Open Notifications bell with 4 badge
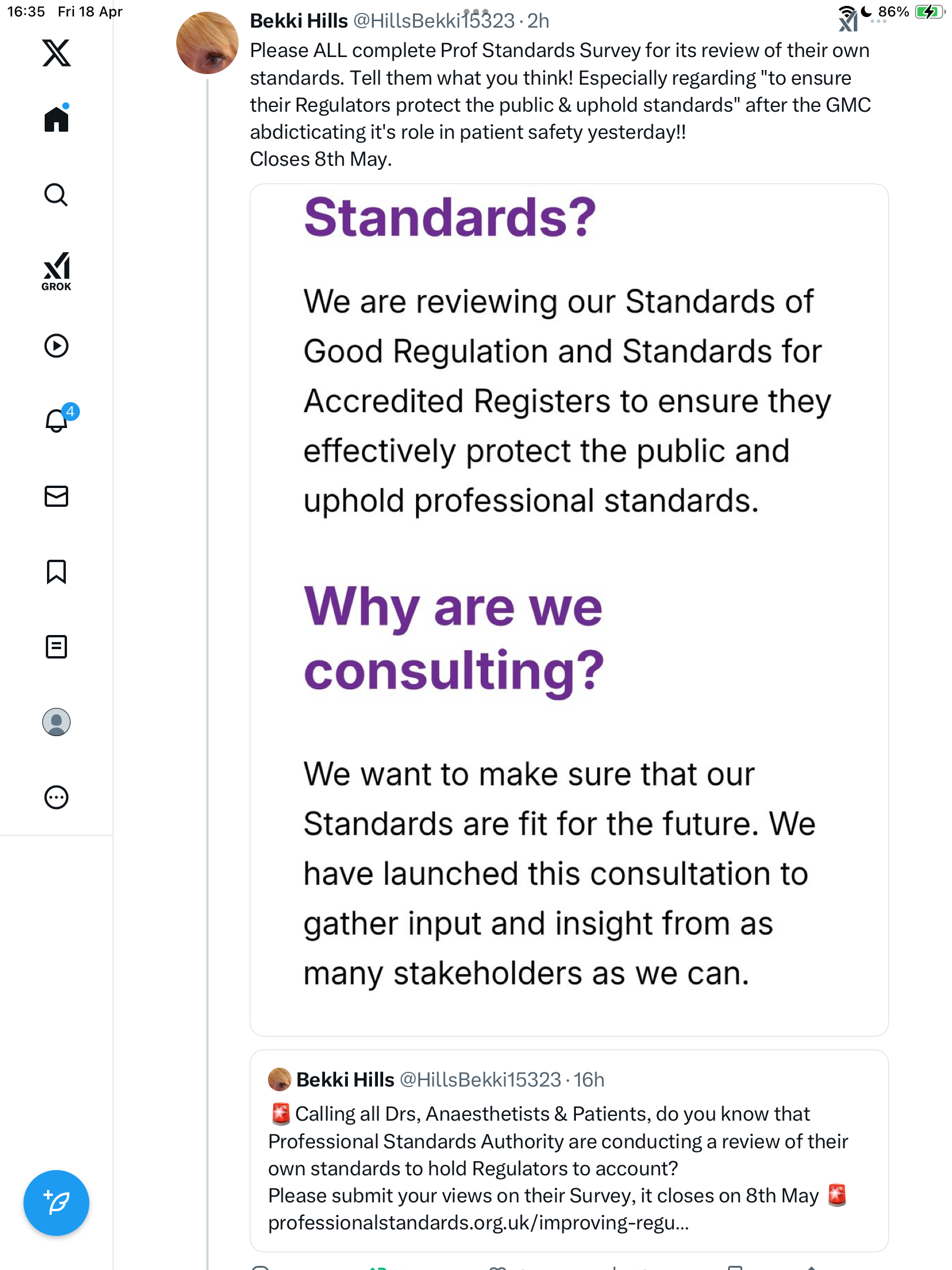 click(58, 420)
